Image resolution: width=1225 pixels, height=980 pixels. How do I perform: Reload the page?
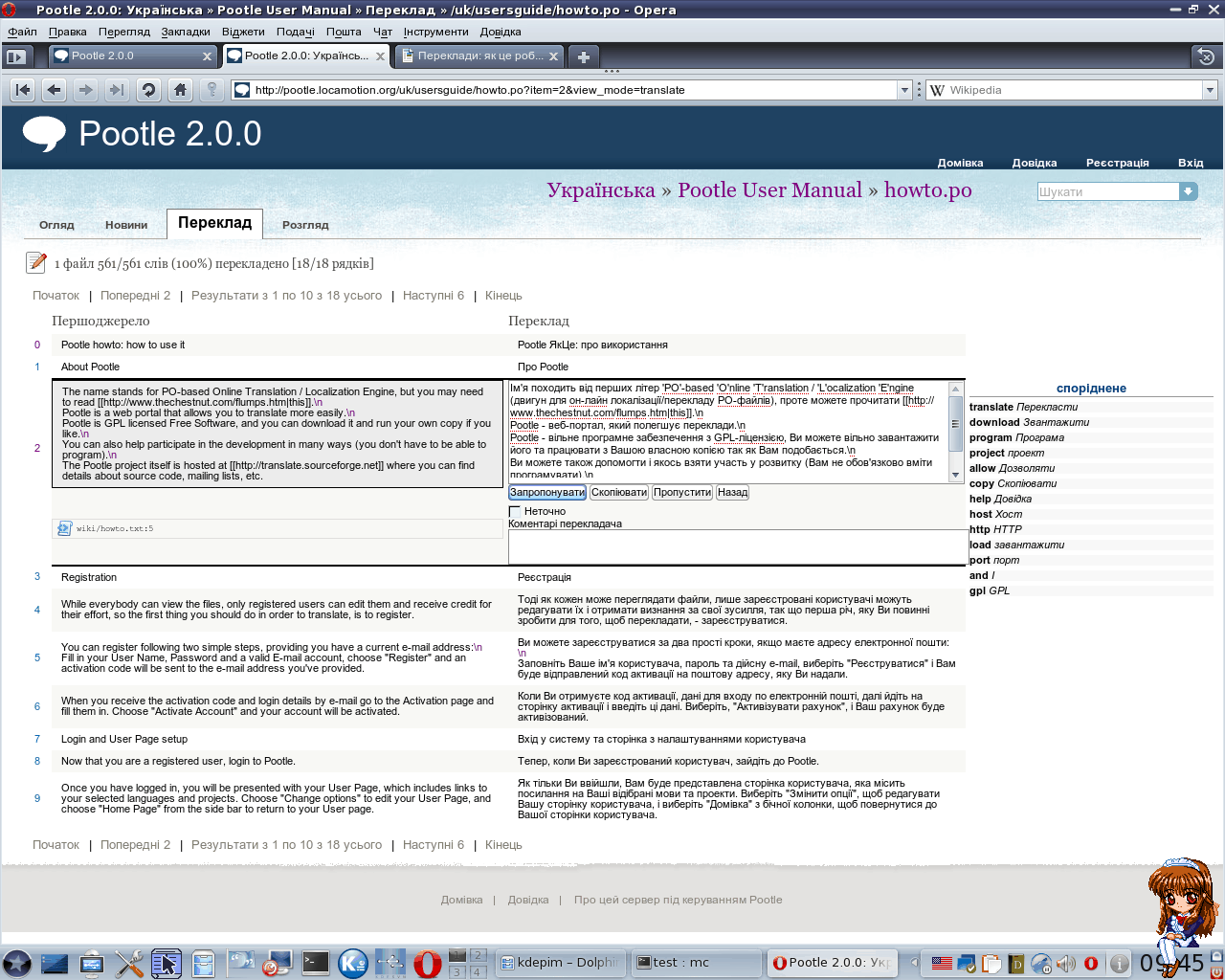click(148, 90)
